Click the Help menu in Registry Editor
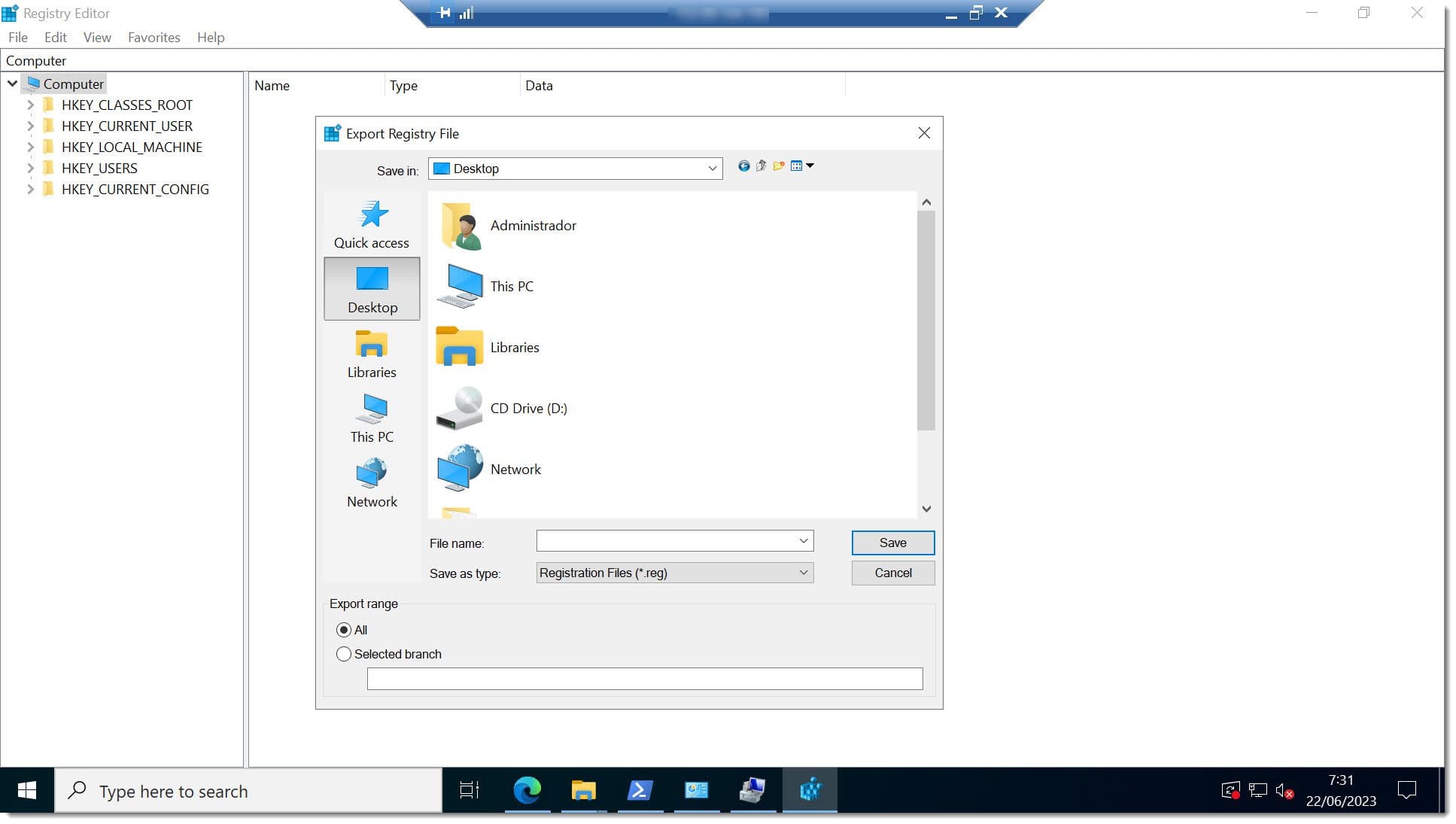Image resolution: width=1456 pixels, height=824 pixels. 211,36
